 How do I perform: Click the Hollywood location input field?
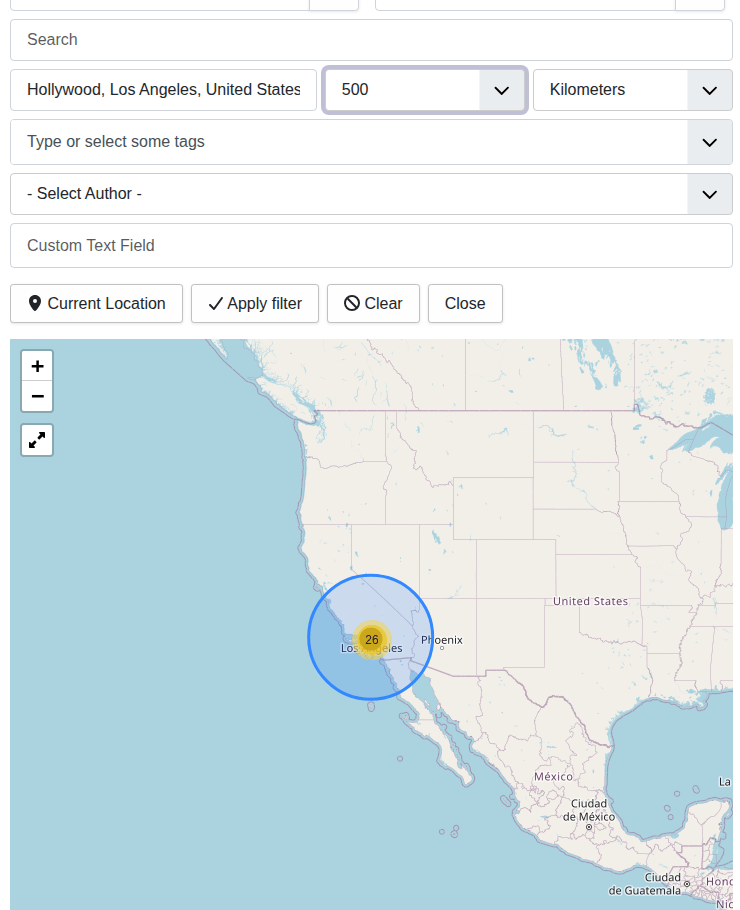click(x=164, y=90)
